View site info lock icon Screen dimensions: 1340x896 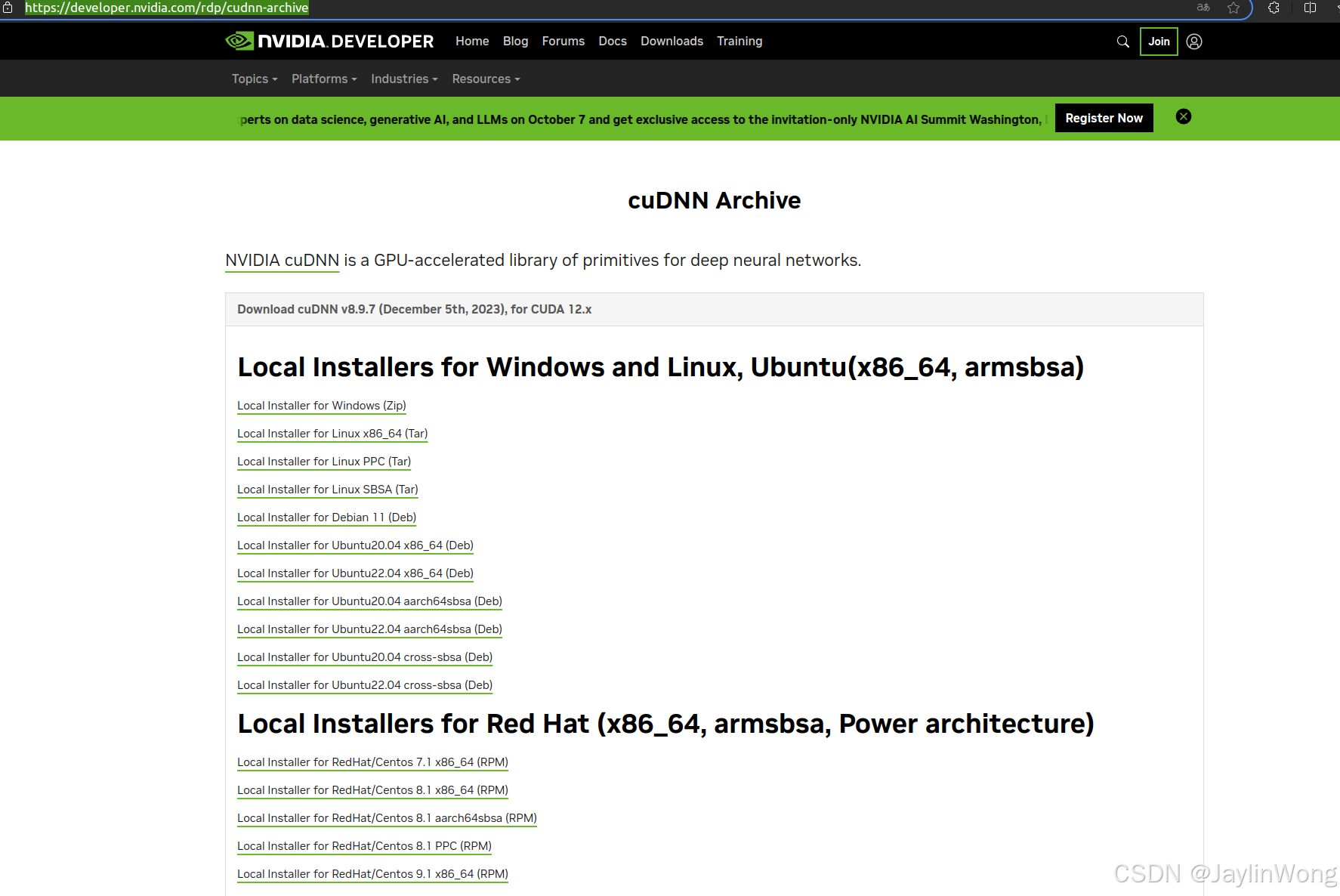[8, 8]
